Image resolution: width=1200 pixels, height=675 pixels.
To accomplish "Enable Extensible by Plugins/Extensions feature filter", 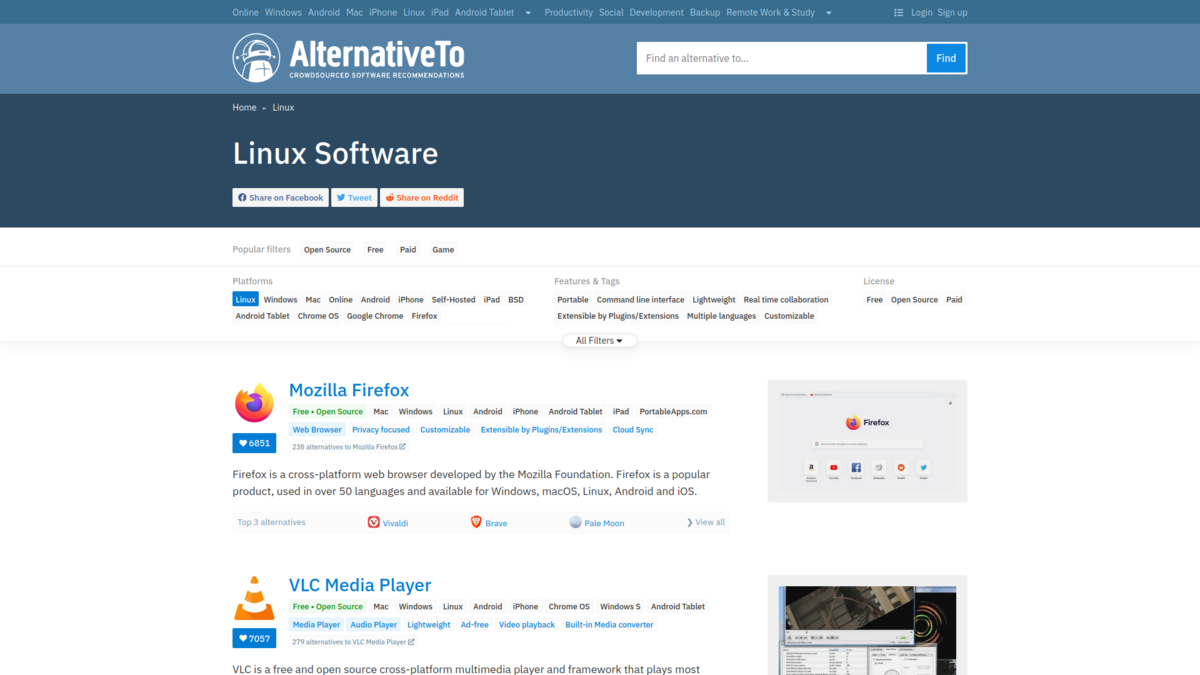I will click(618, 316).
